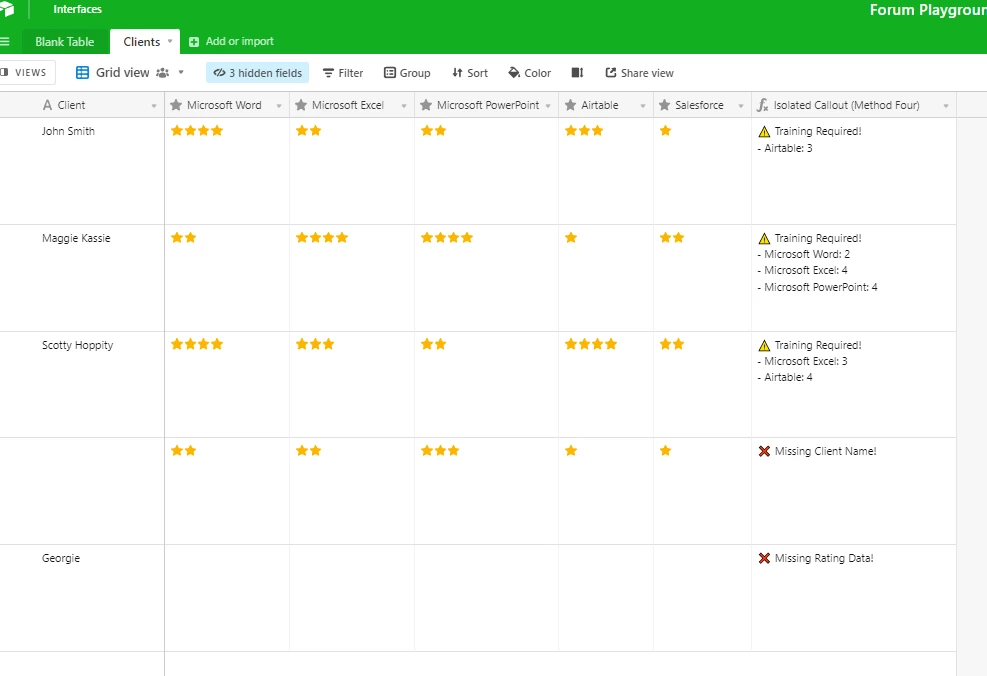Toggle the Views sidebar button

[26, 72]
